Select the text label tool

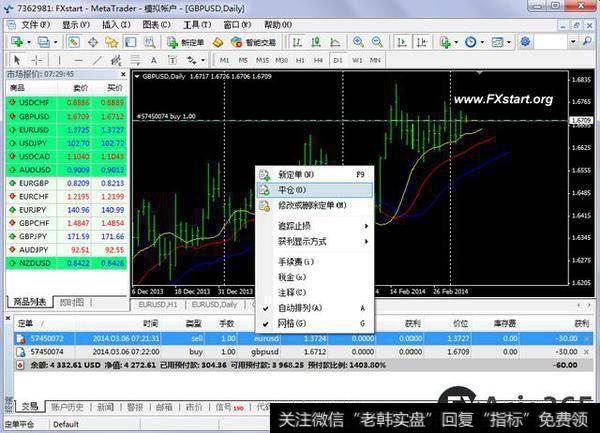pyautogui.click(x=172, y=60)
